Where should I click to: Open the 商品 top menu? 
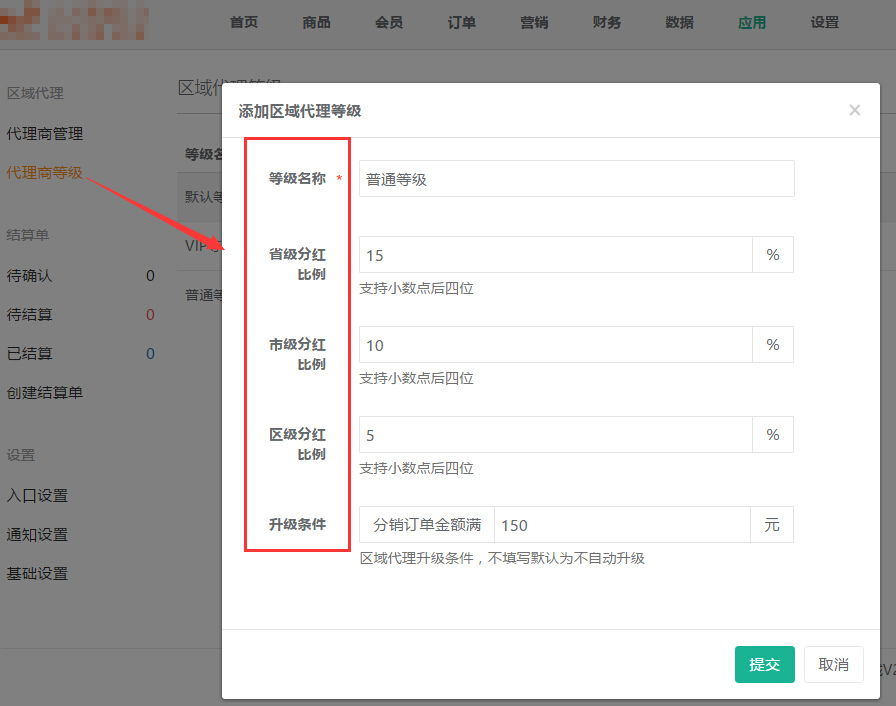pyautogui.click(x=316, y=23)
